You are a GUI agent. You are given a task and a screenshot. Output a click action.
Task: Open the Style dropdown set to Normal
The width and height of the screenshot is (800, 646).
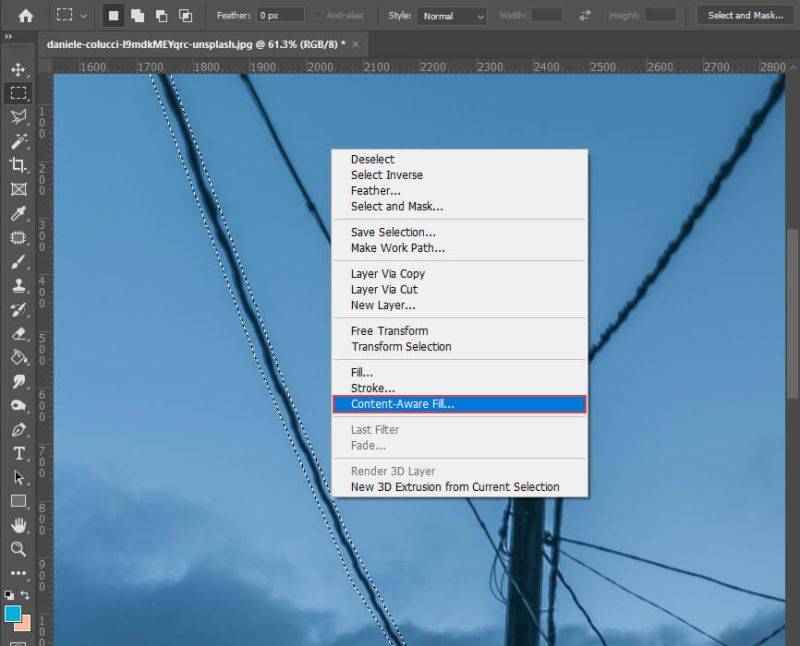[452, 16]
